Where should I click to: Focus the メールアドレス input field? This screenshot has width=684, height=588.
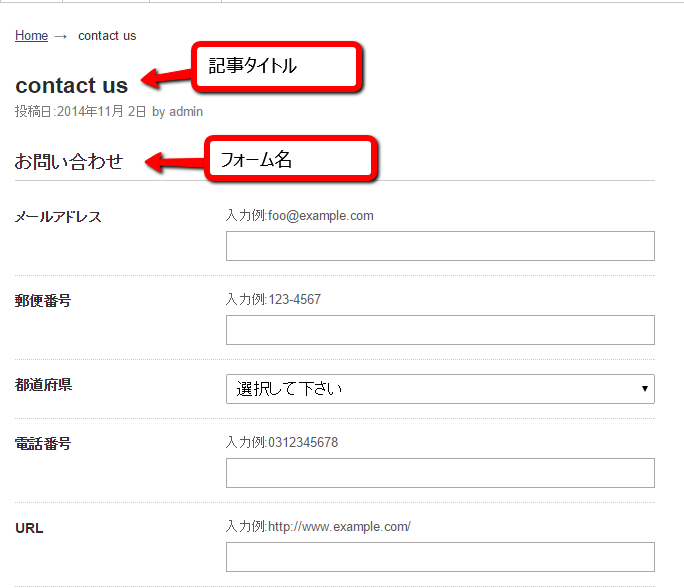pos(440,246)
